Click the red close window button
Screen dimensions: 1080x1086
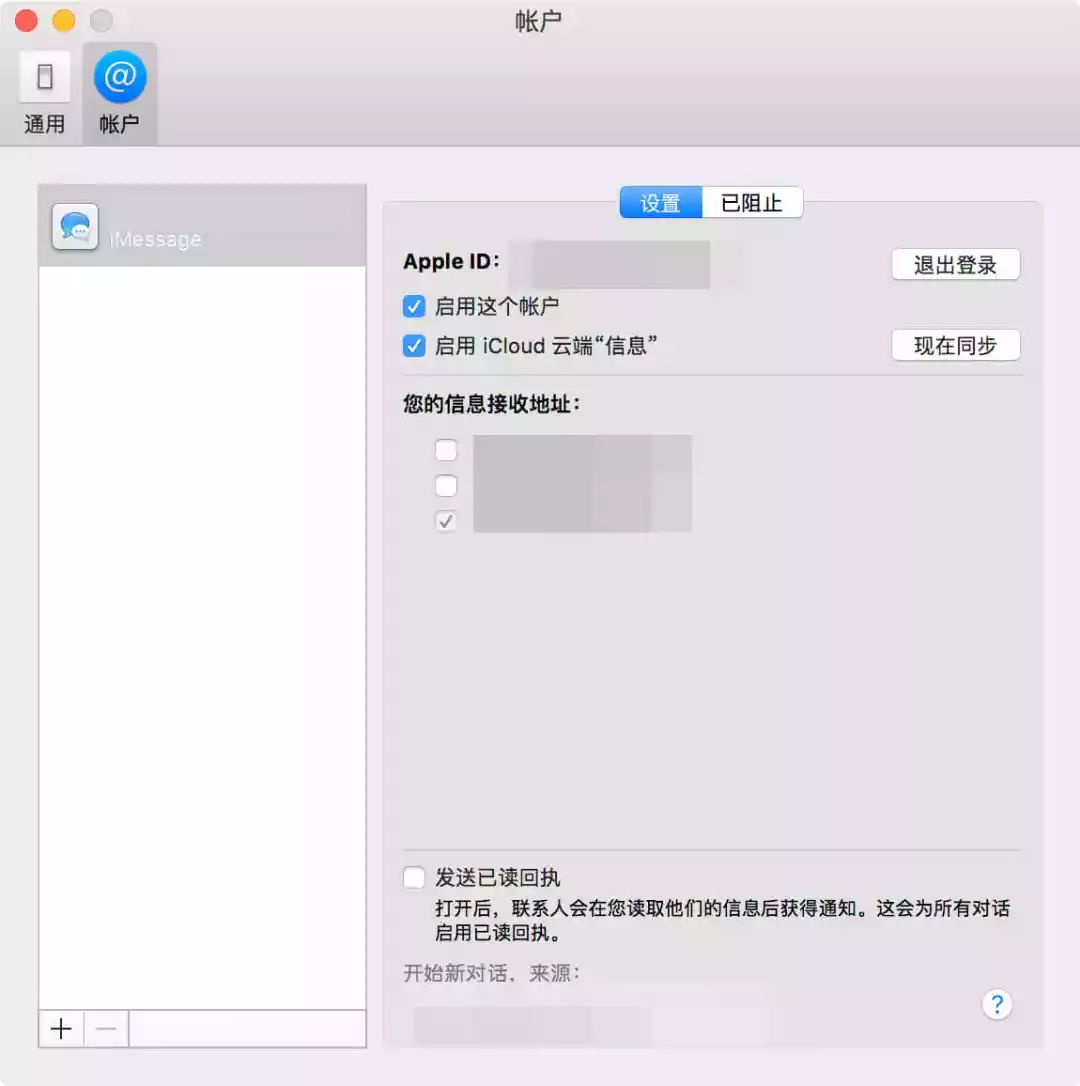(x=26, y=21)
